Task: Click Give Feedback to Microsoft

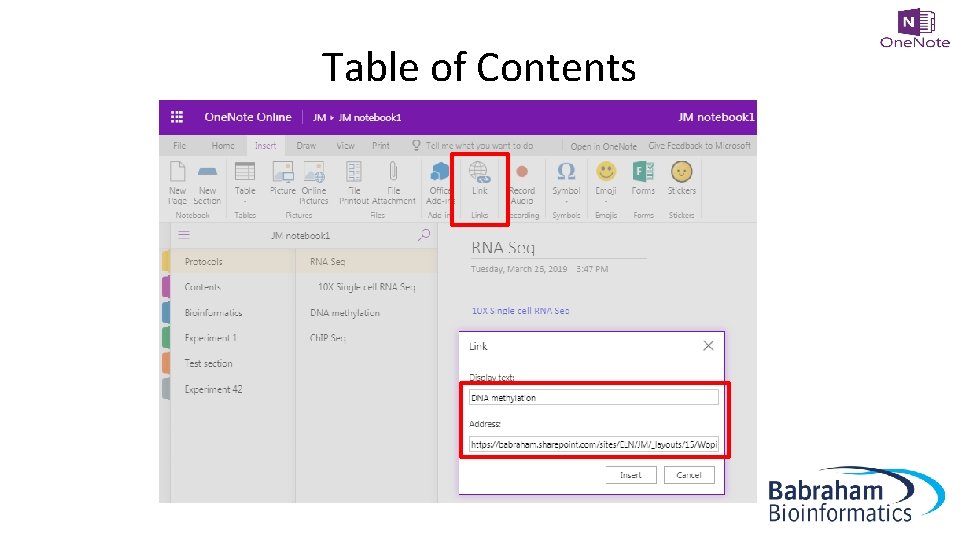Action: point(699,146)
